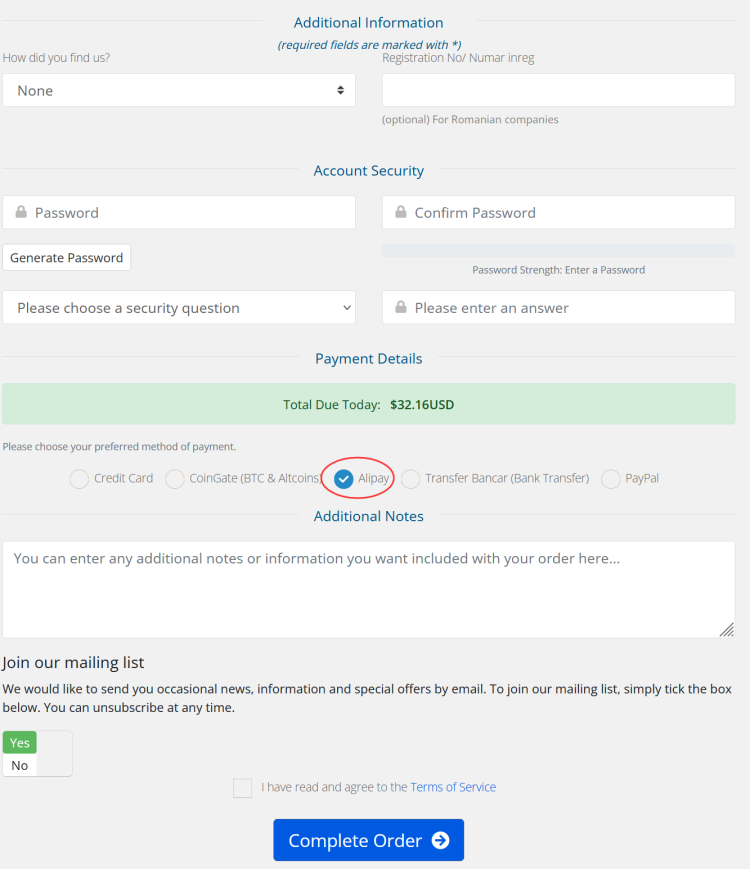Select the CoinGate (BTC & Altcoins) payment option
The width and height of the screenshot is (750, 869).
pyautogui.click(x=175, y=479)
